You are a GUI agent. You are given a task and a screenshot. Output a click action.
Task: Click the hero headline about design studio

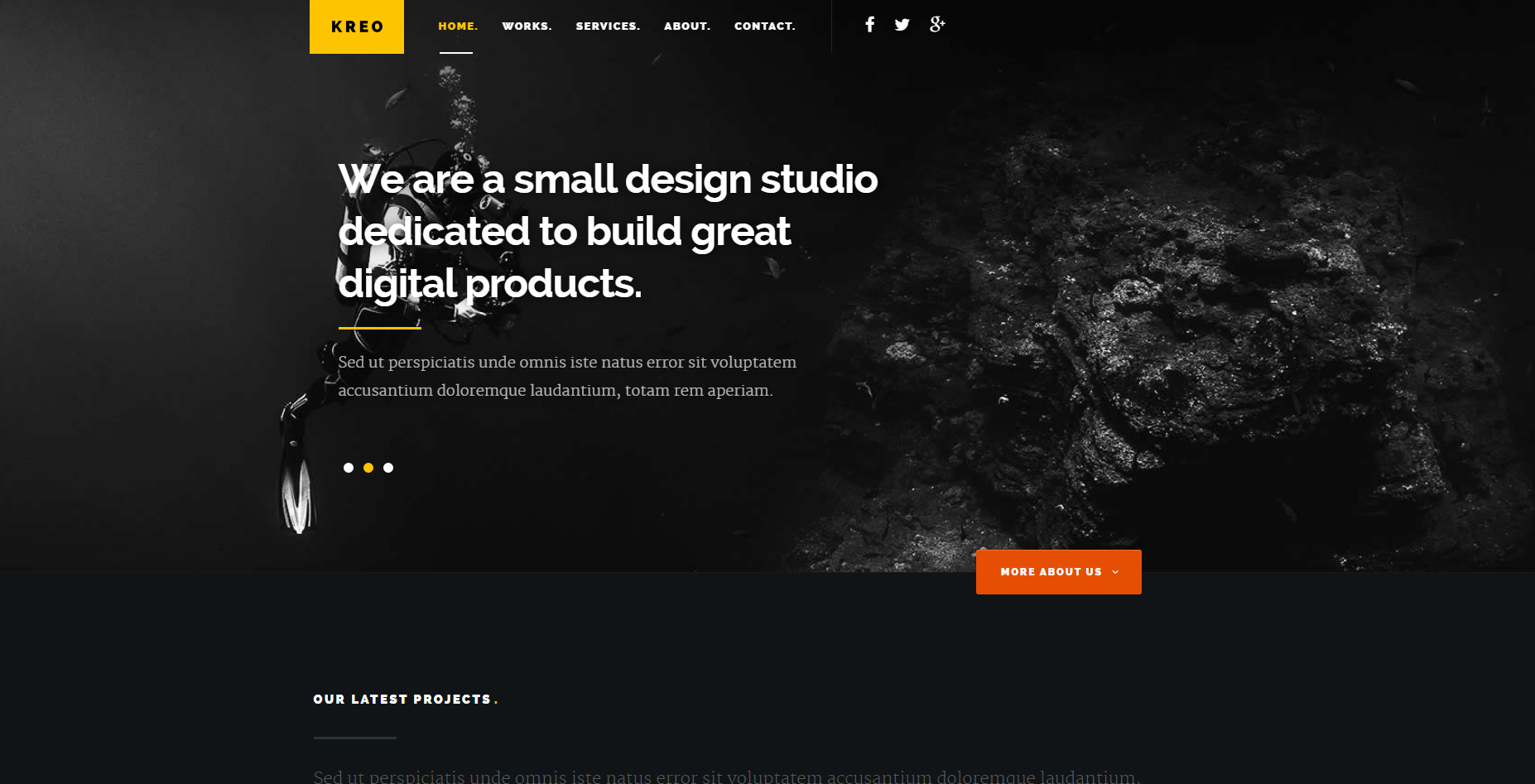pos(608,231)
